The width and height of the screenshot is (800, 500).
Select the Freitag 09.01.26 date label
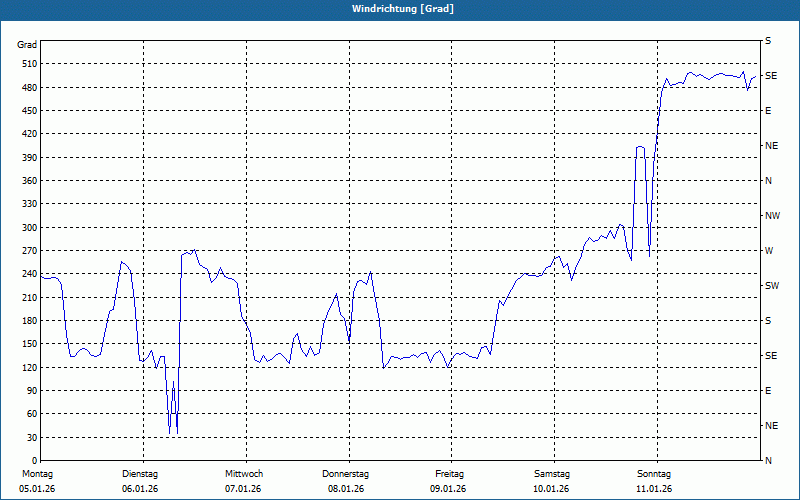(x=449, y=481)
